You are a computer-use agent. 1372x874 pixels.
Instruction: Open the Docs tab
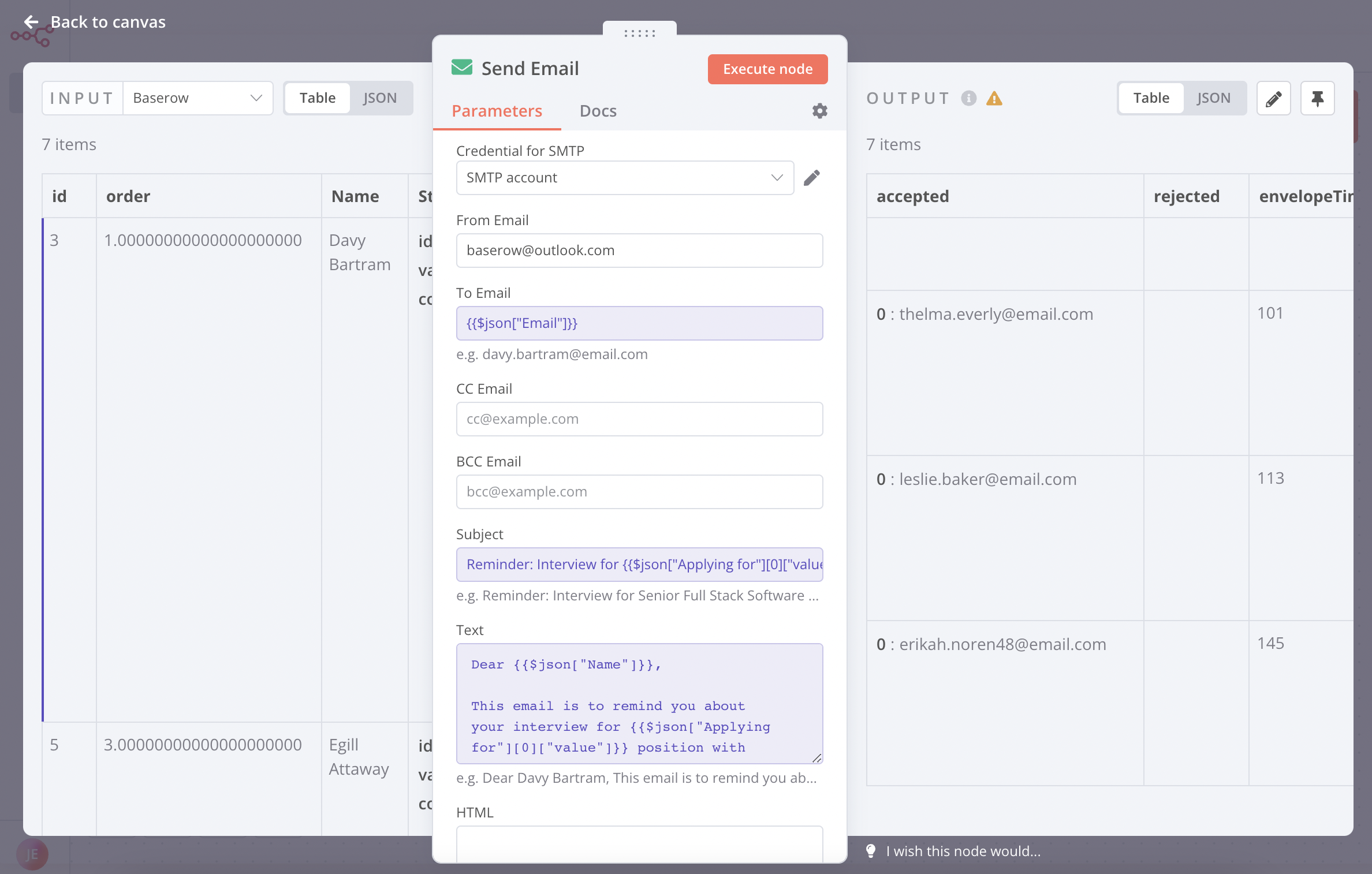pos(598,111)
